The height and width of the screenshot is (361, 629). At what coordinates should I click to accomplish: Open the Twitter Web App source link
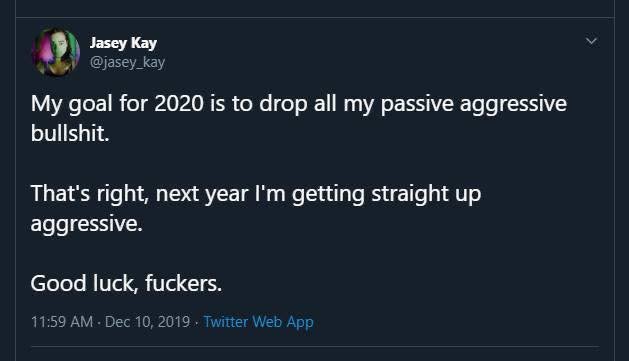(x=258, y=322)
